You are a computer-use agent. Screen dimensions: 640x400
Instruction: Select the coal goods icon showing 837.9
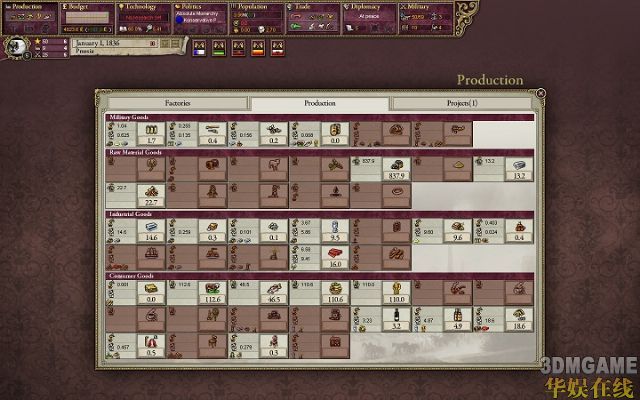pos(396,165)
